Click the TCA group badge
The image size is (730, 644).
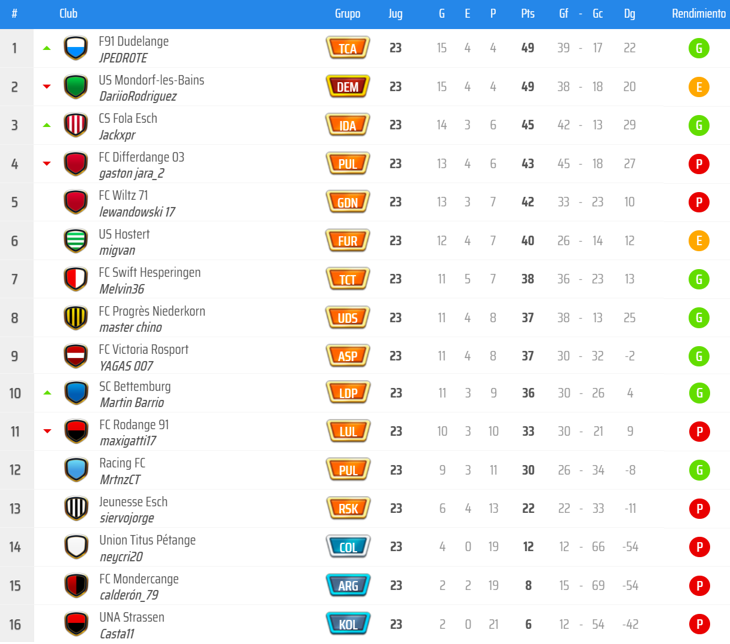coord(348,48)
